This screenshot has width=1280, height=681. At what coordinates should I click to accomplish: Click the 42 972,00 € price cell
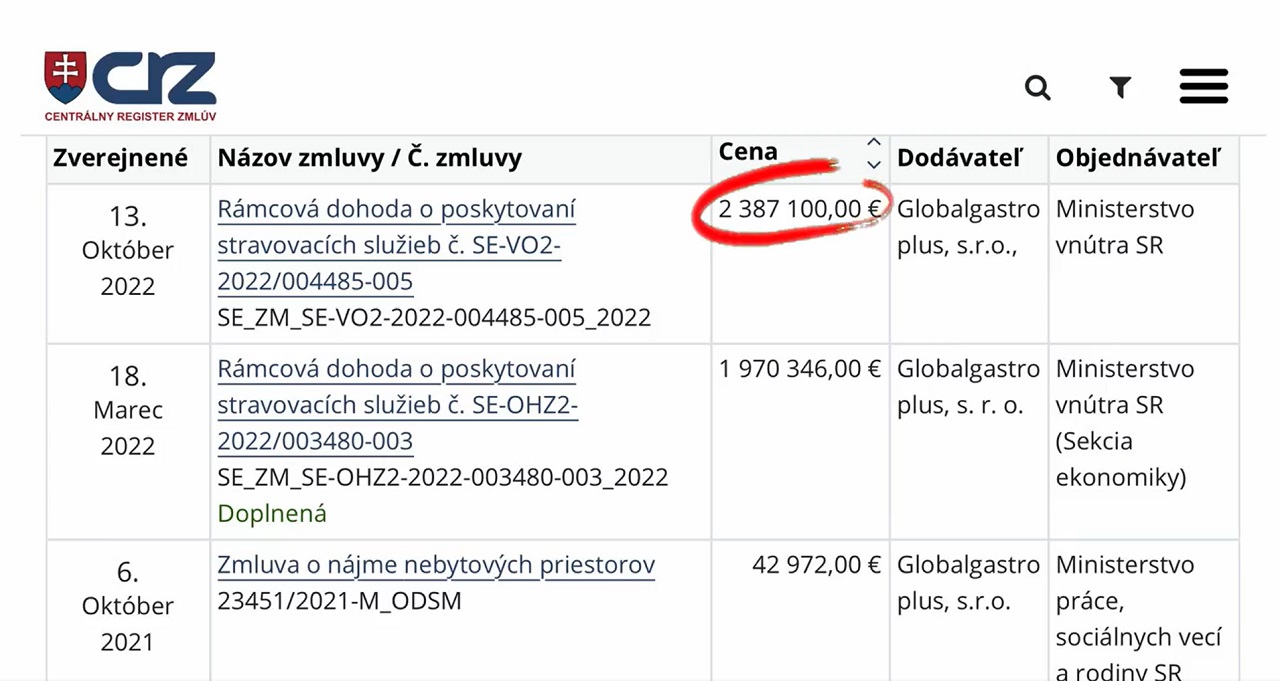coord(816,565)
